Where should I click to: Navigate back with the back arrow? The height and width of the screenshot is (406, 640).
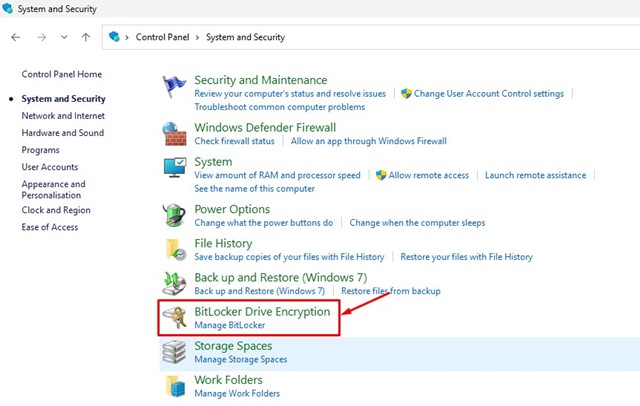16,37
